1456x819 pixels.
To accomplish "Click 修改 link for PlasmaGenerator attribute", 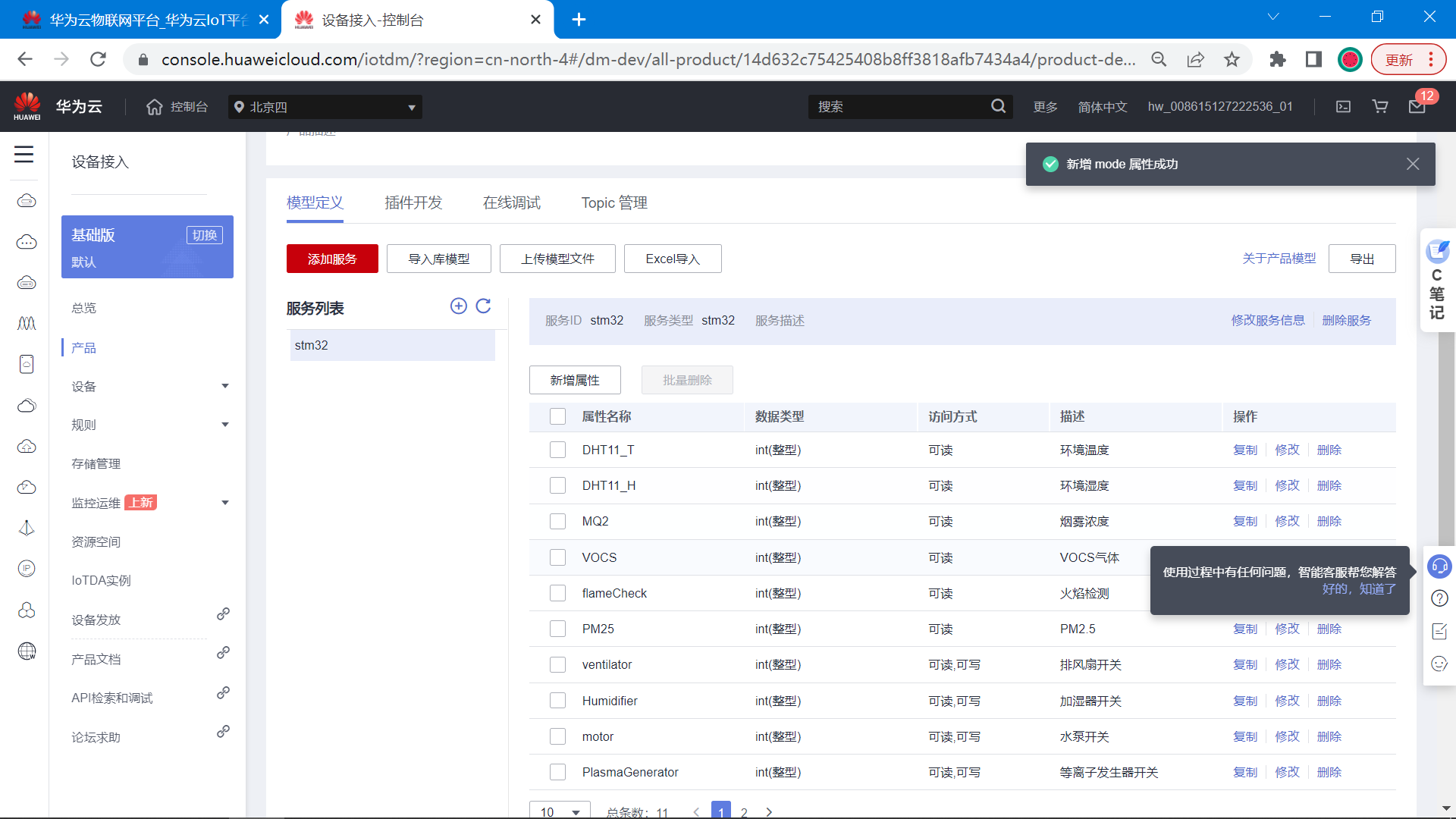I will (x=1287, y=772).
